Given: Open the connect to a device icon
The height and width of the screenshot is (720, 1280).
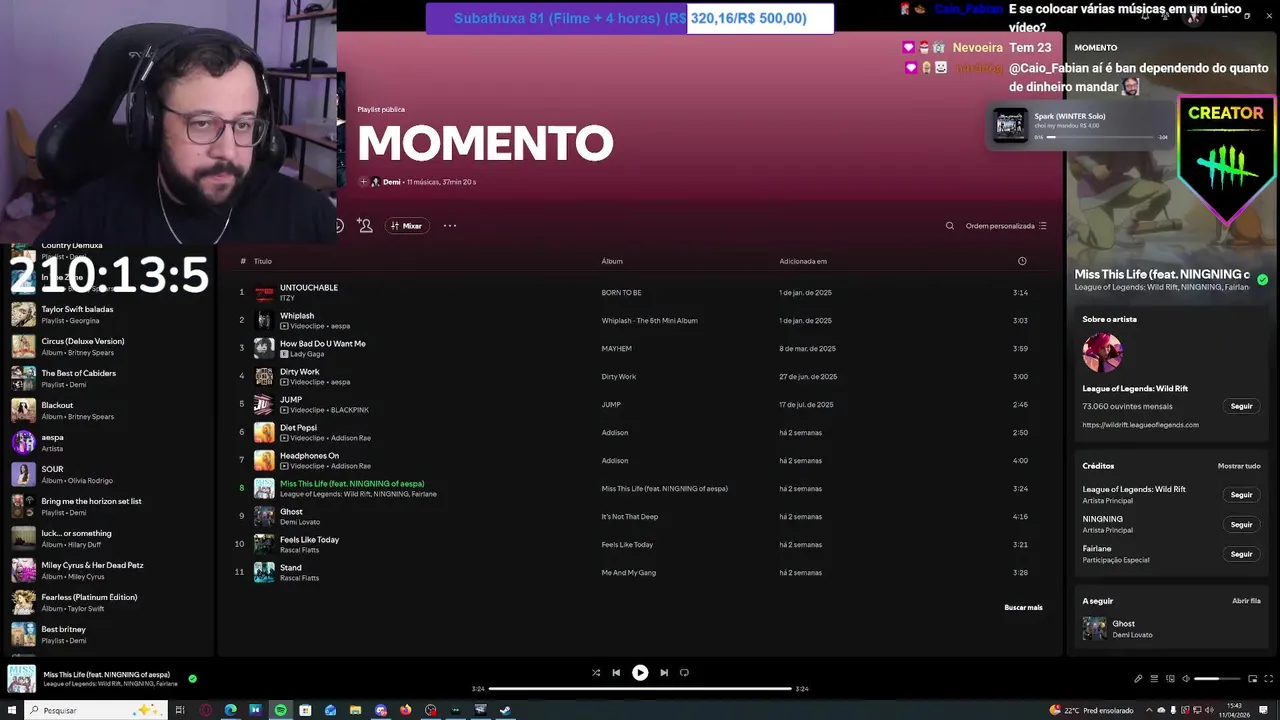Looking at the screenshot, I should (x=1170, y=679).
